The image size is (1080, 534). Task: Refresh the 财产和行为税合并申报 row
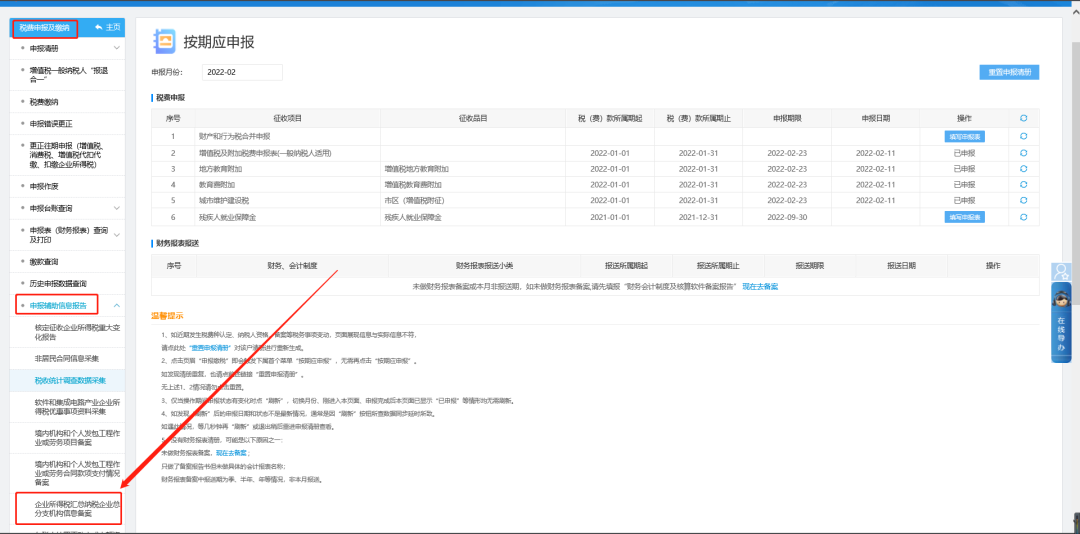click(1023, 136)
